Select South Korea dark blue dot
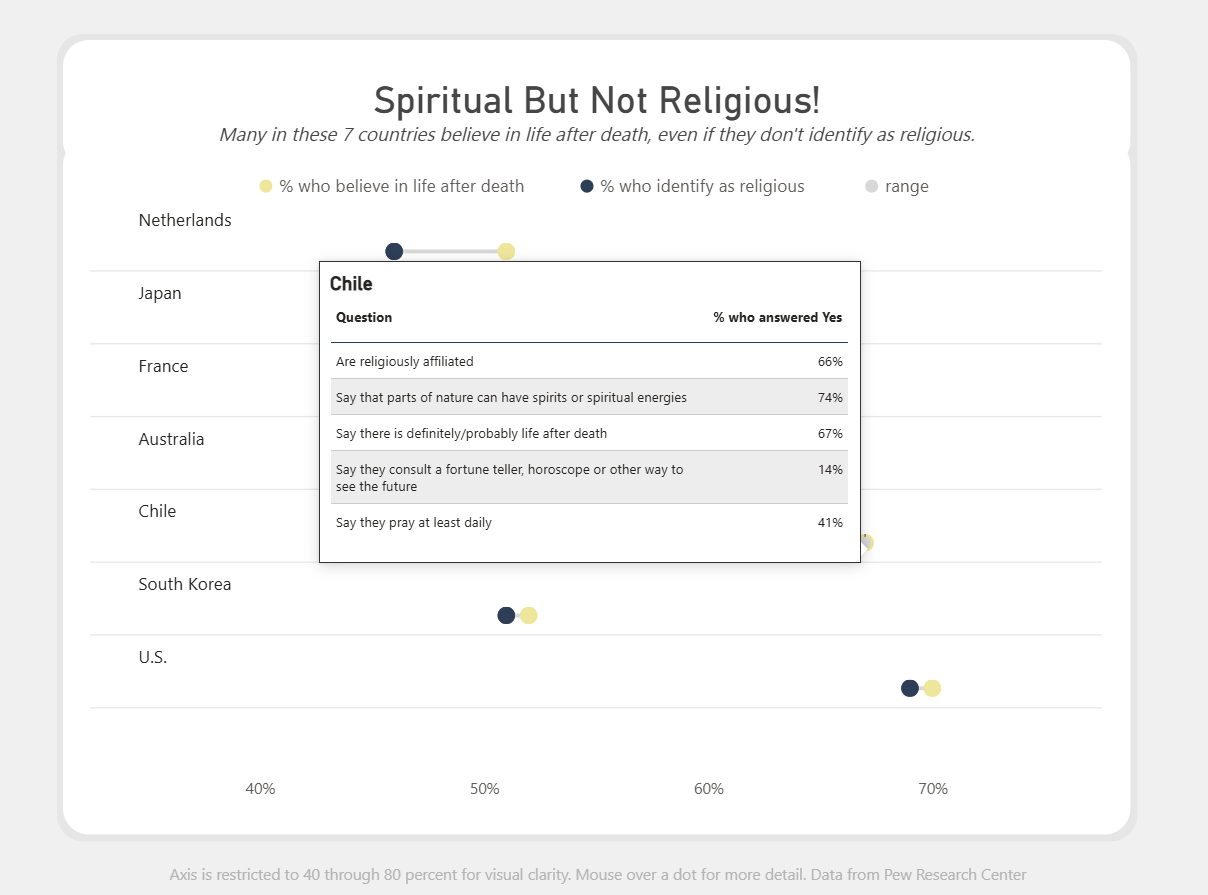 (506, 615)
